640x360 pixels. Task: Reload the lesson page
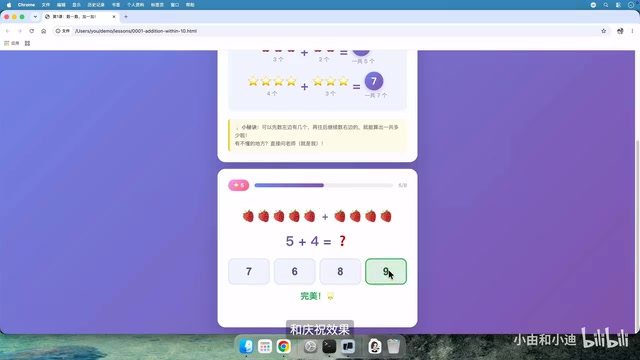[31, 31]
